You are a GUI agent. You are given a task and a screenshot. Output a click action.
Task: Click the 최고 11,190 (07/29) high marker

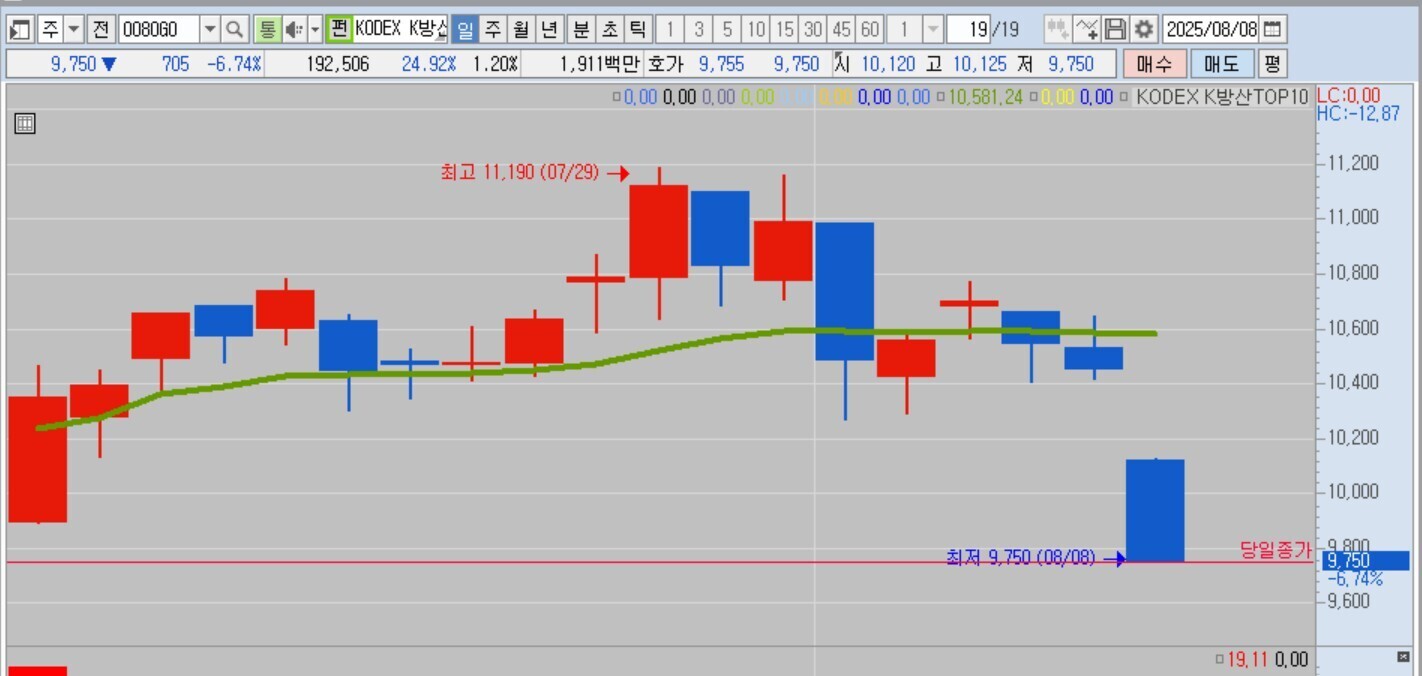tap(519, 172)
